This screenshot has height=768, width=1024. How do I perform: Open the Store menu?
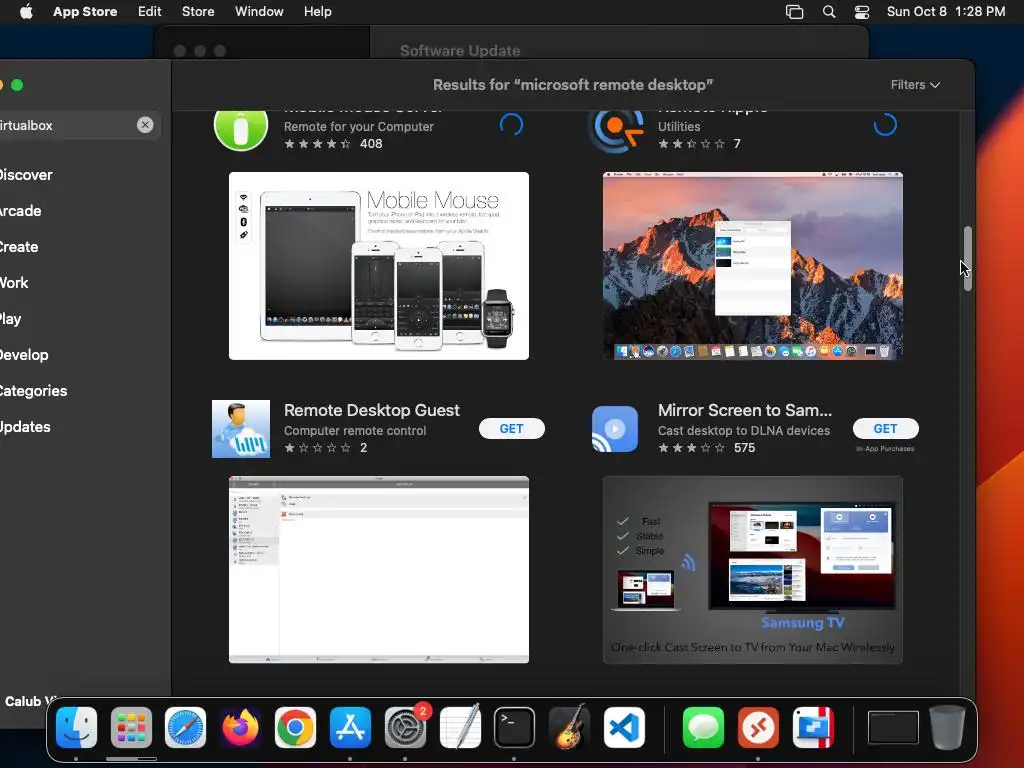(198, 12)
